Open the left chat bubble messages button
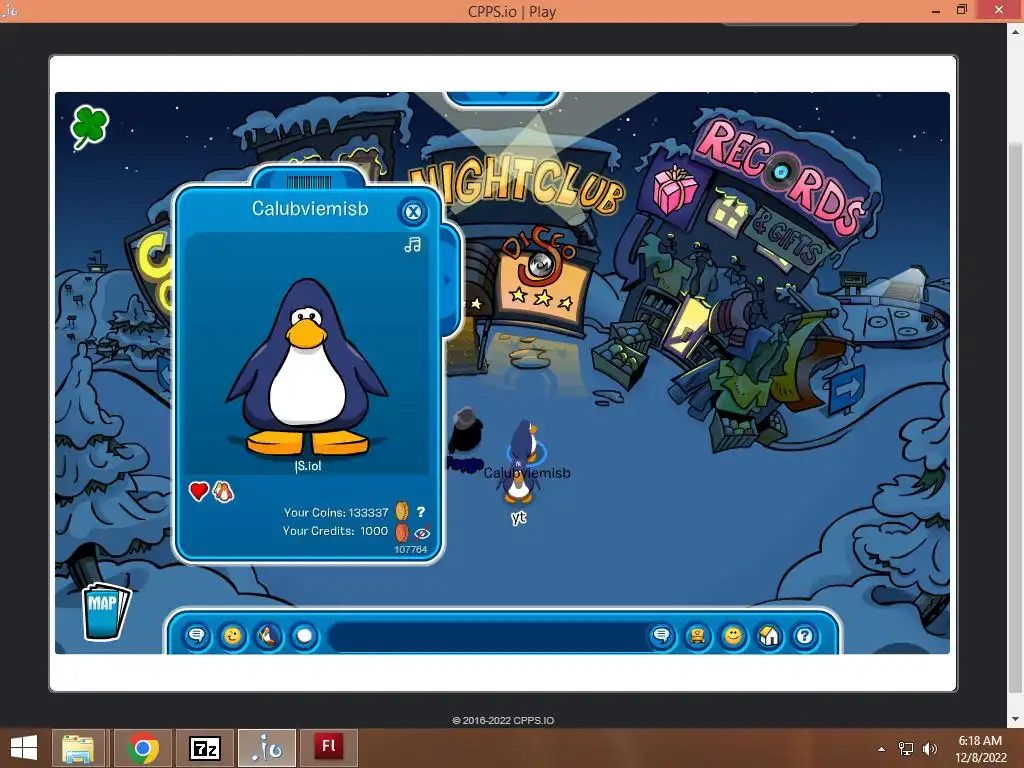The image size is (1024, 768). 197,635
